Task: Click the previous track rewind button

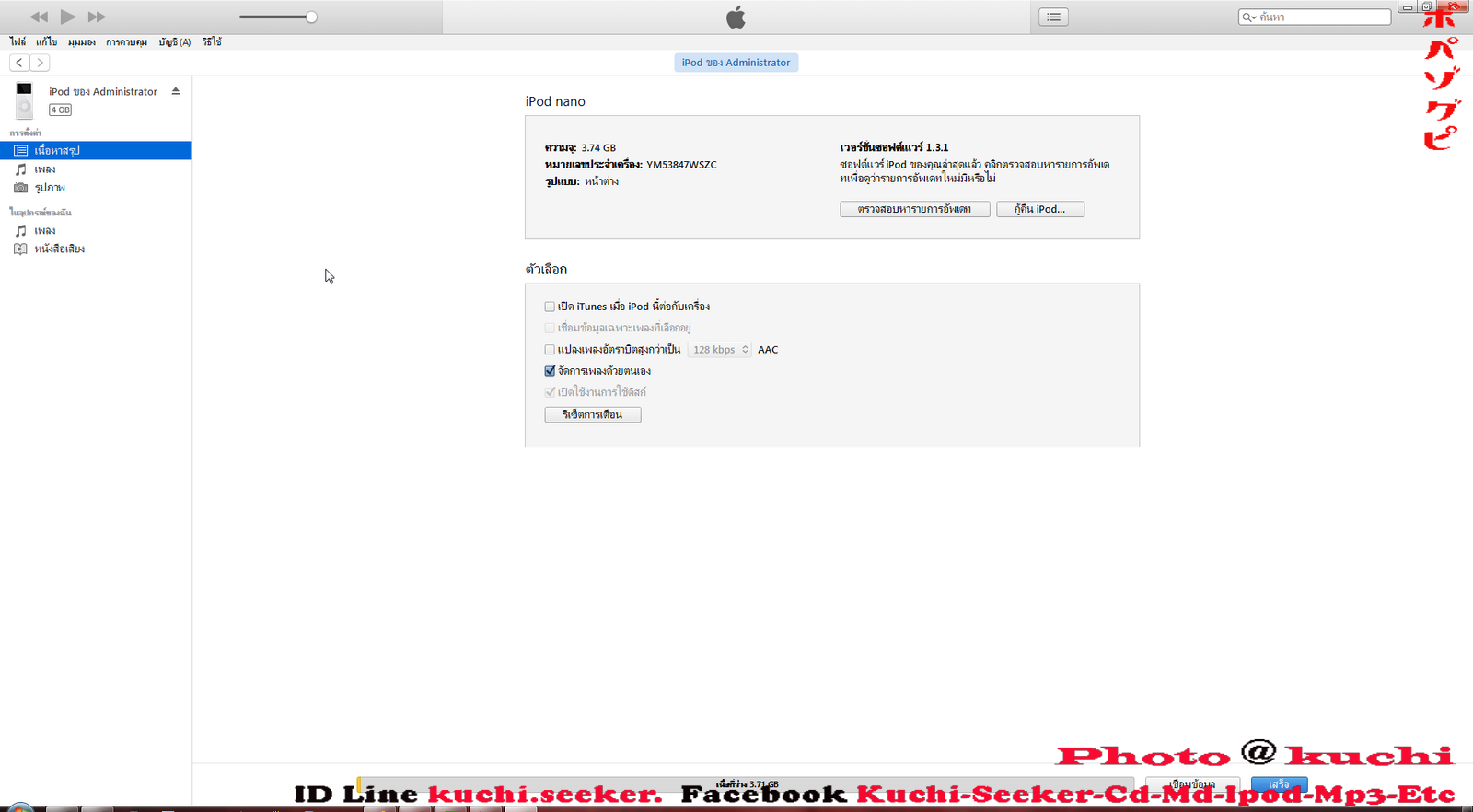Action: tap(39, 17)
